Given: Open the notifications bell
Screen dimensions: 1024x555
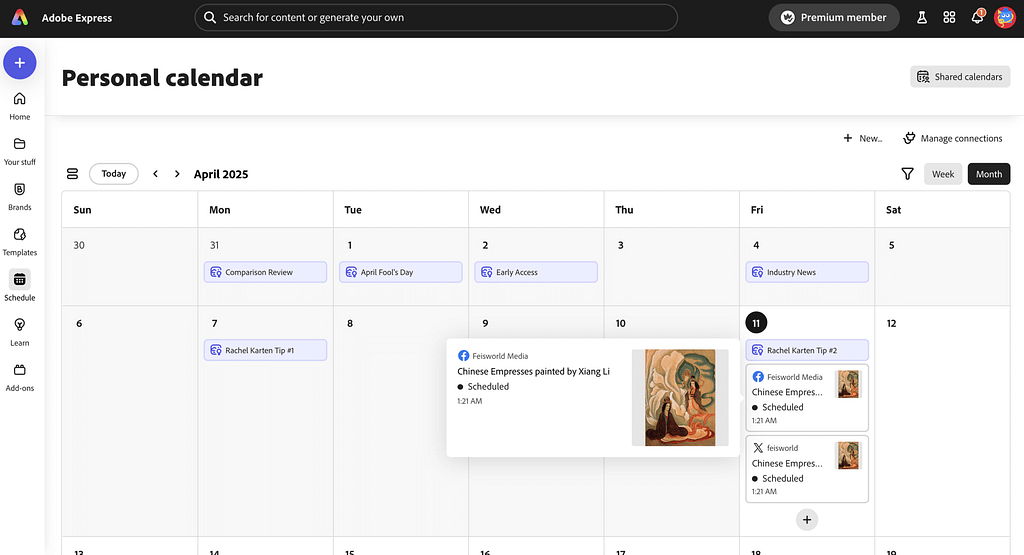Looking at the screenshot, I should (978, 18).
